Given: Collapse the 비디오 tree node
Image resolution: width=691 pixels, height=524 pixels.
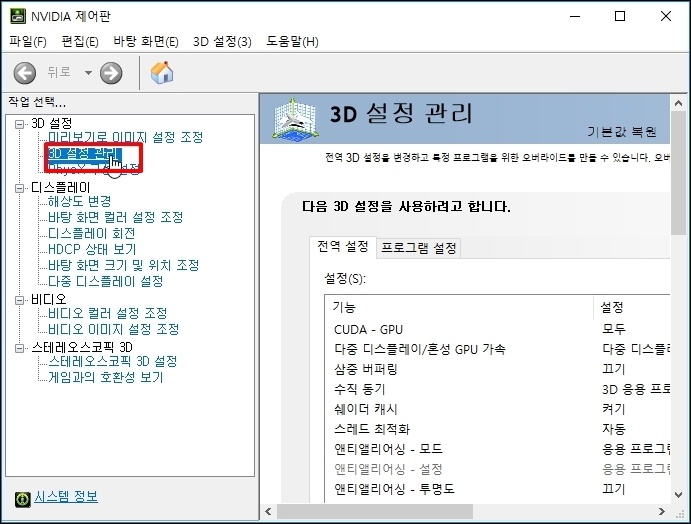Looking at the screenshot, I should coord(19,301).
